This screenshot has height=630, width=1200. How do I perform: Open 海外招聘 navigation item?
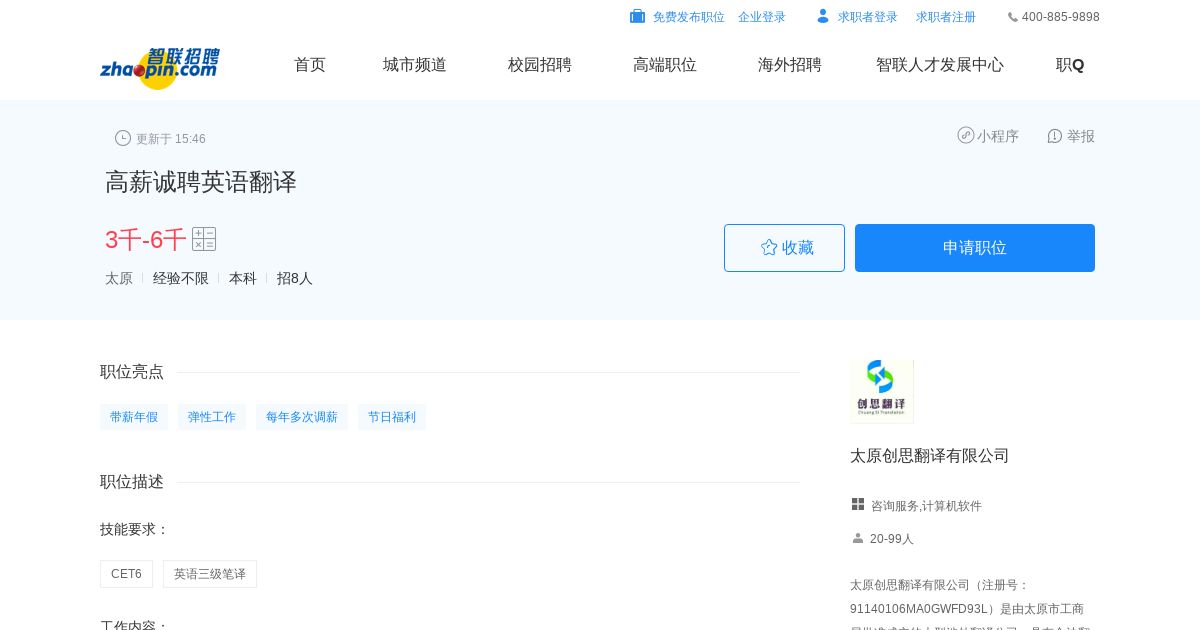point(790,65)
